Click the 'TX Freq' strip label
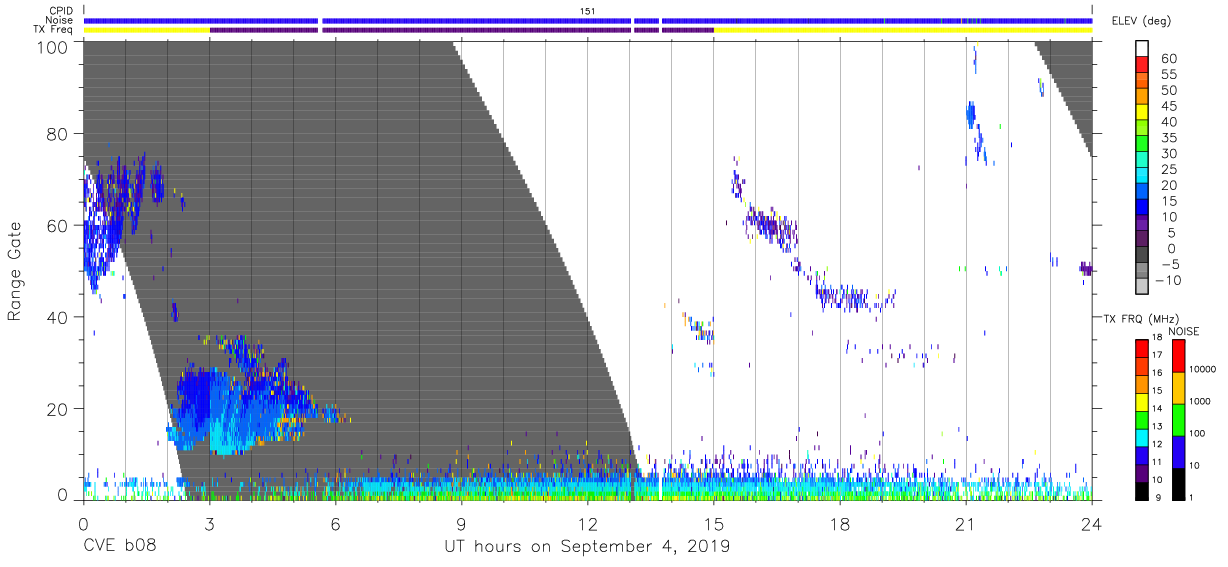The width and height of the screenshot is (1228, 567). pos(53,30)
